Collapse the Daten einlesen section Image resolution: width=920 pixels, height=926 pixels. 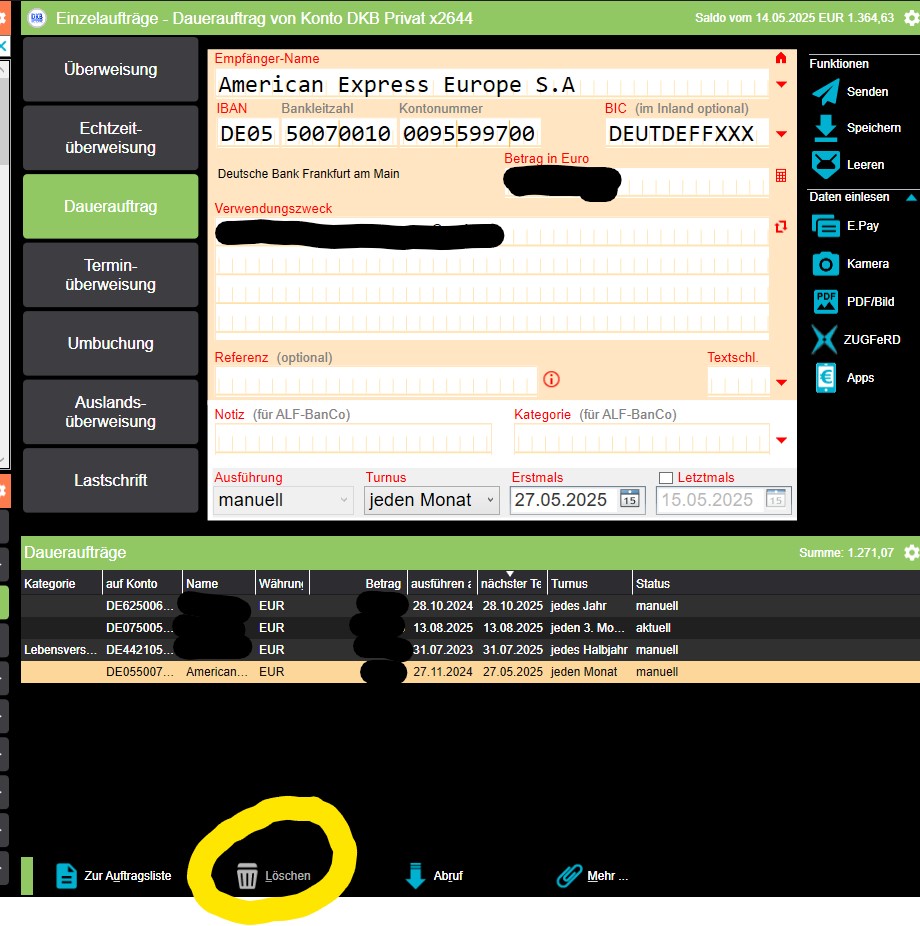click(911, 197)
